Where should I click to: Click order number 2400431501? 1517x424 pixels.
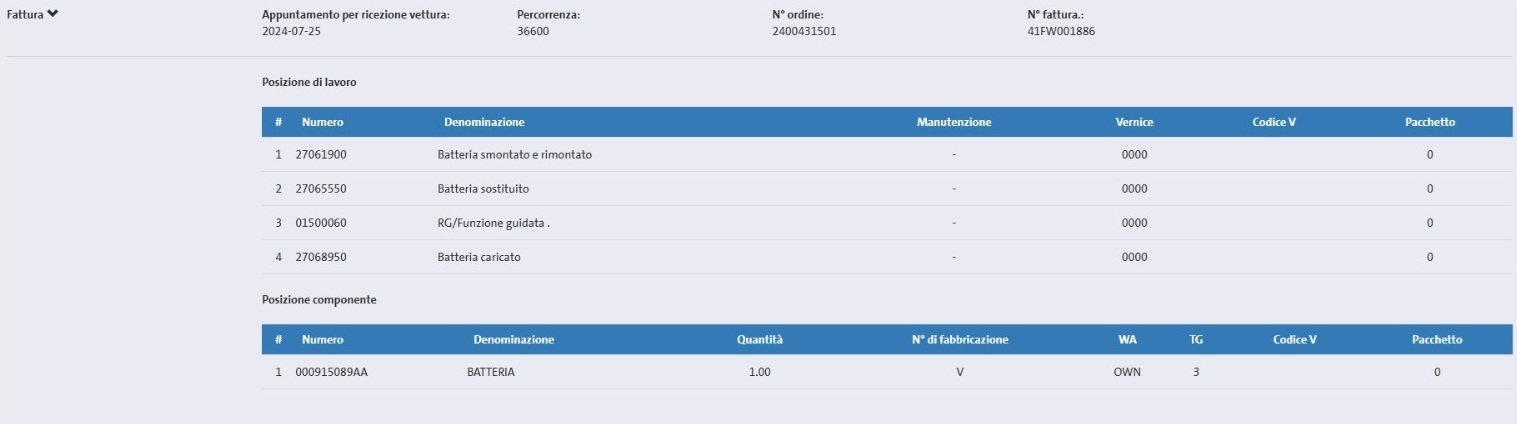click(x=803, y=31)
